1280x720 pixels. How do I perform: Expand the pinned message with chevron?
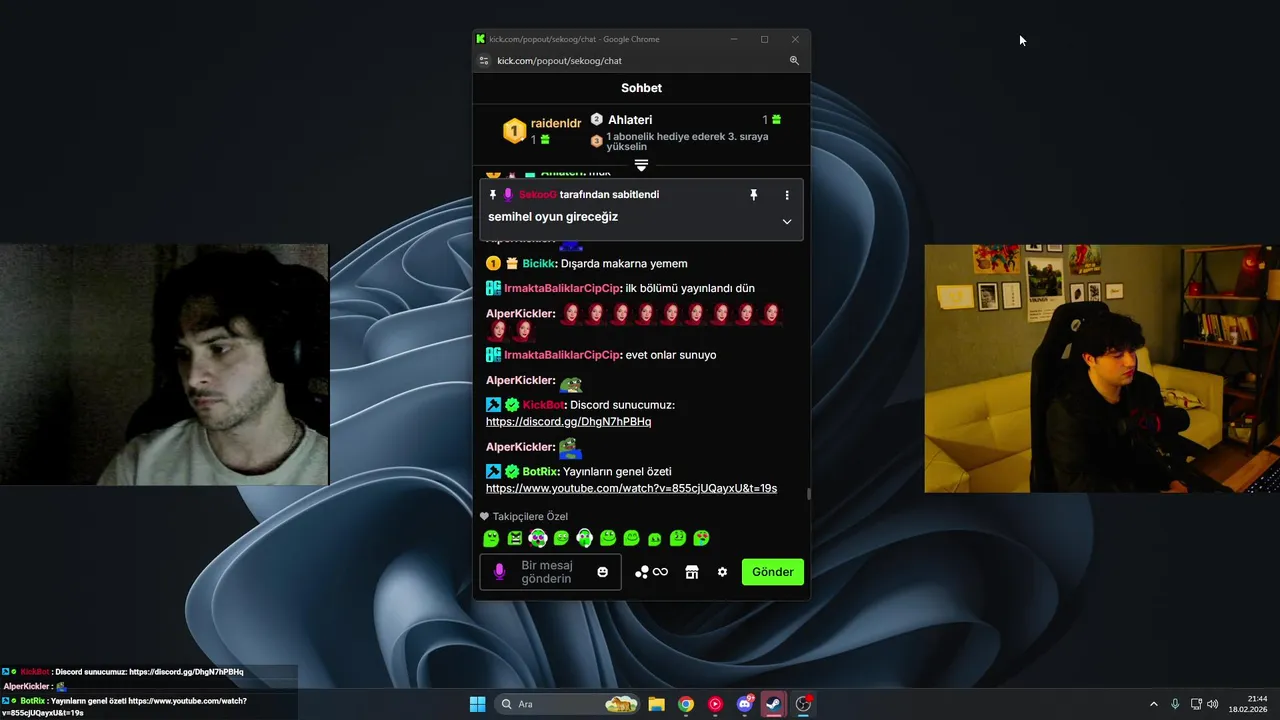click(787, 222)
